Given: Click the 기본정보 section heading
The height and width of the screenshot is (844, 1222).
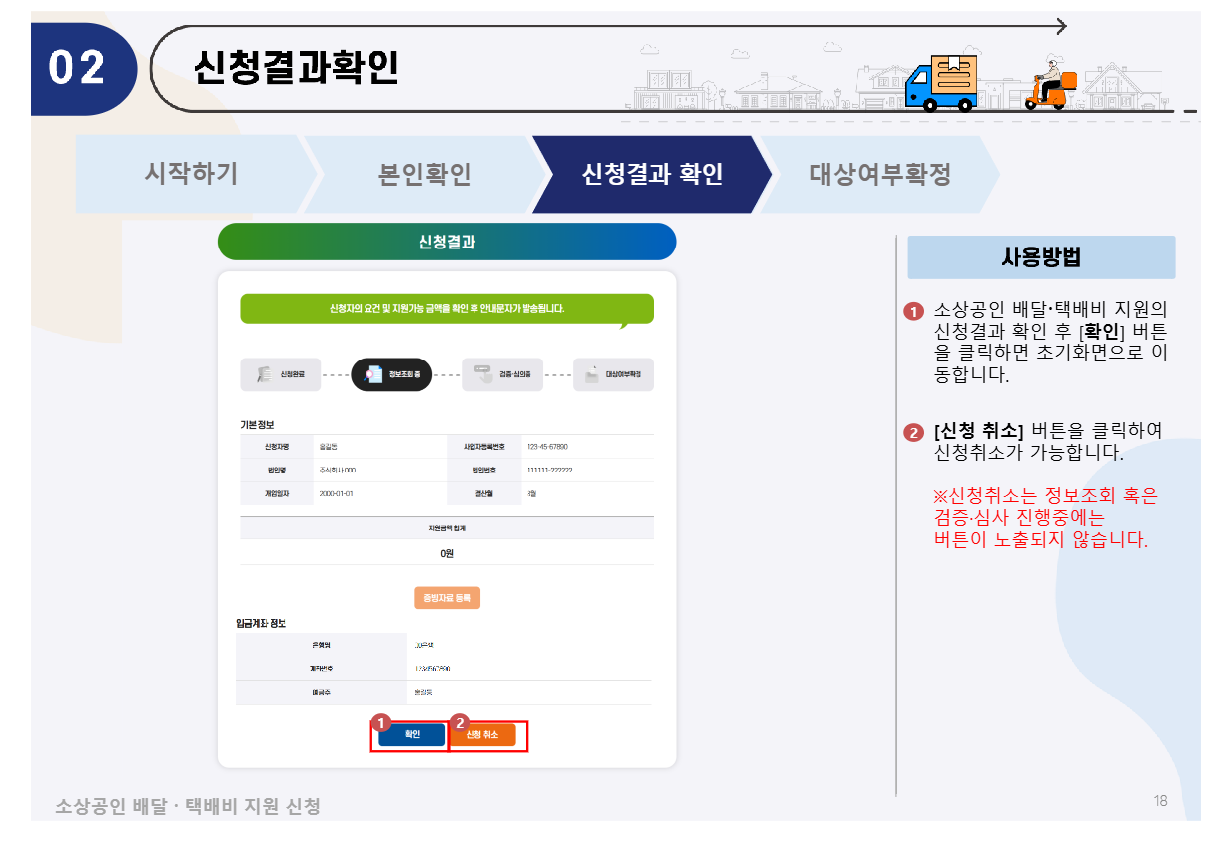Looking at the screenshot, I should pos(258,425).
